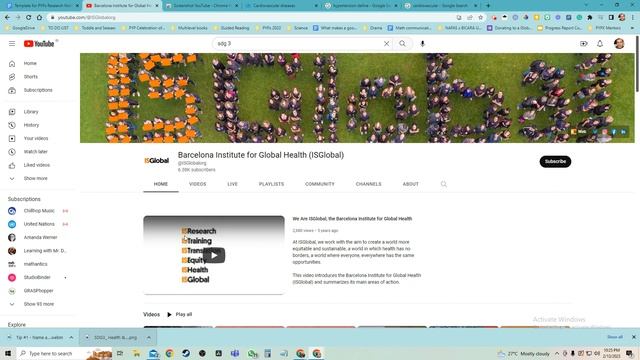
Task: Switch to the Playlists channel tab
Action: [x=271, y=184]
